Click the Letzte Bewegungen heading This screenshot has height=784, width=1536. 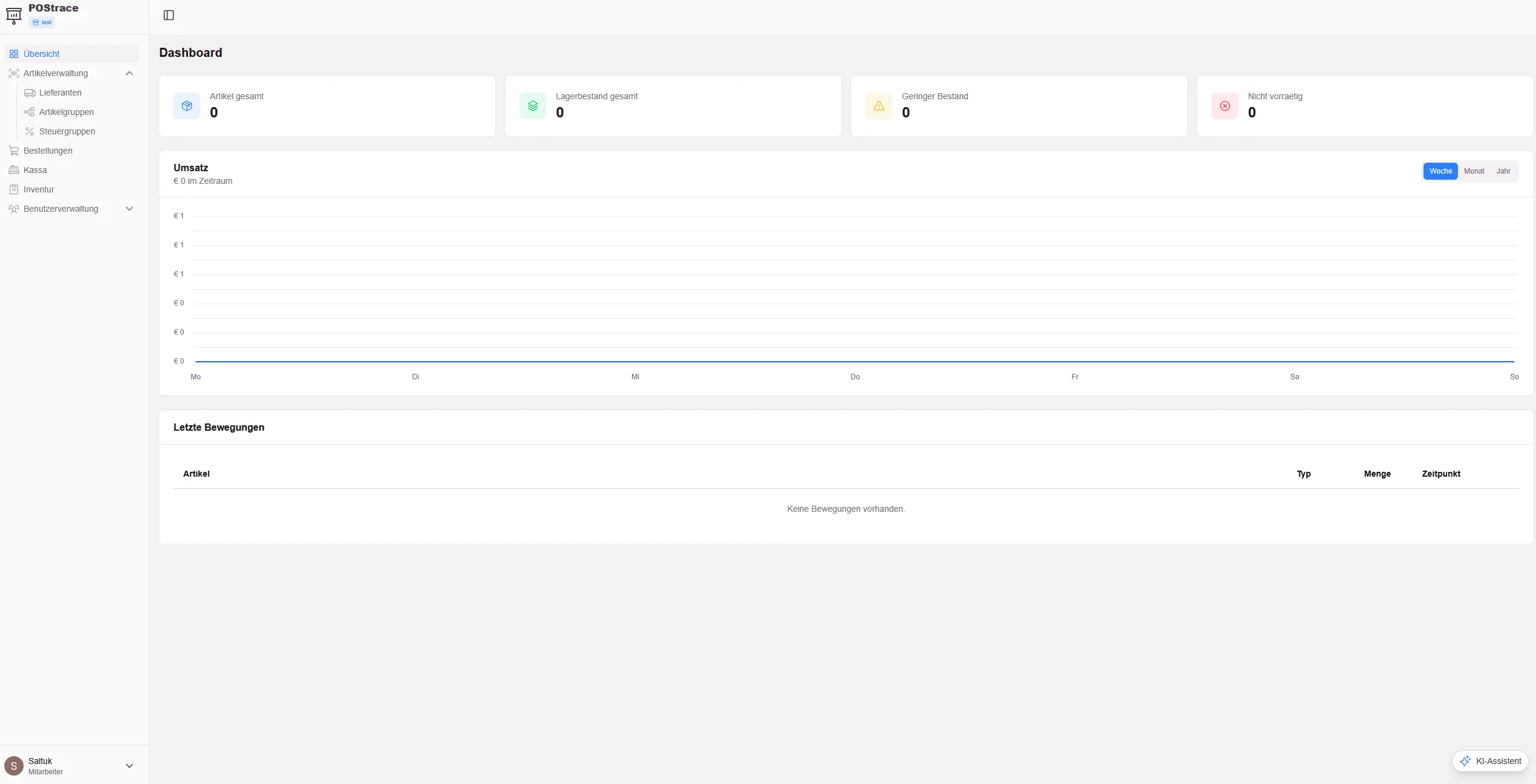coord(219,427)
